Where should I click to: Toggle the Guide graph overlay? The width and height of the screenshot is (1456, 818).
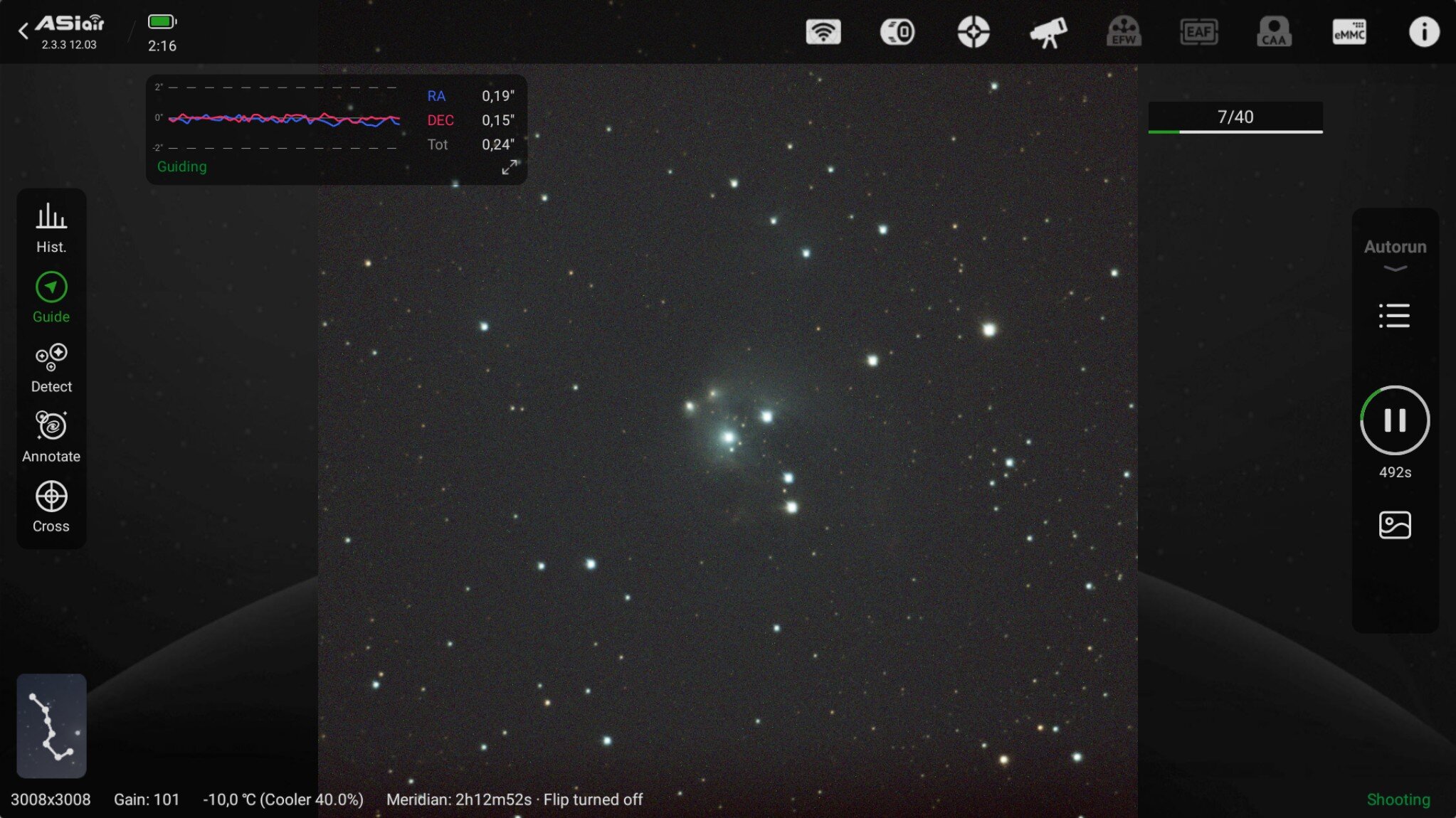click(51, 297)
